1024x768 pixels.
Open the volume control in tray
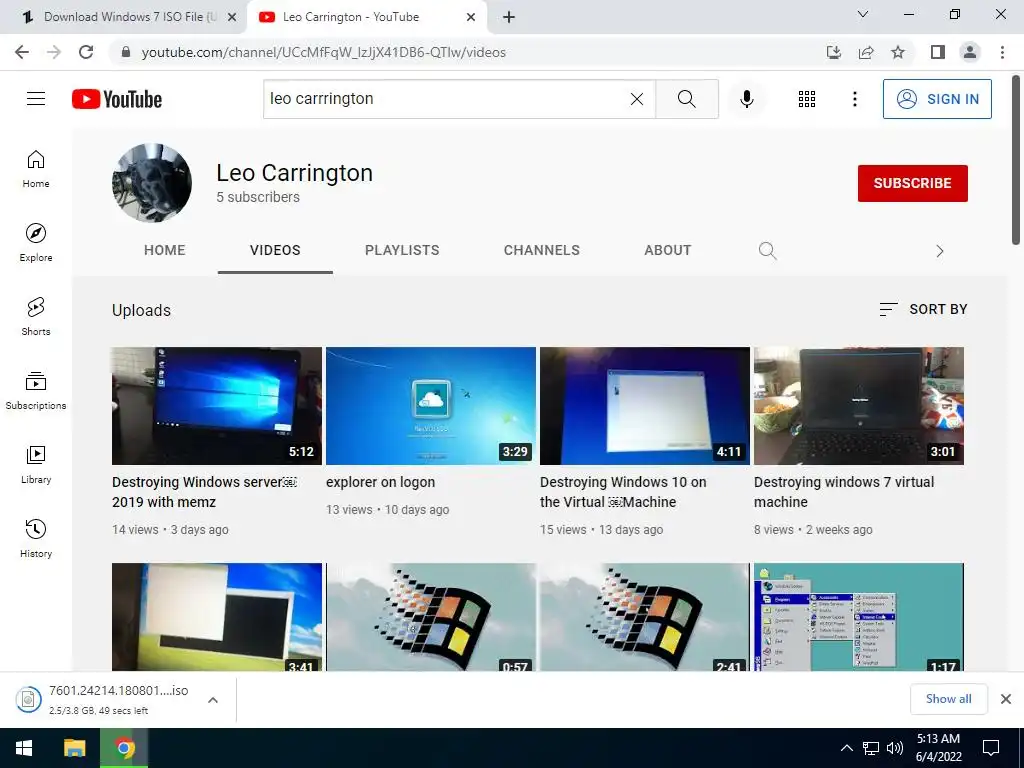click(895, 748)
